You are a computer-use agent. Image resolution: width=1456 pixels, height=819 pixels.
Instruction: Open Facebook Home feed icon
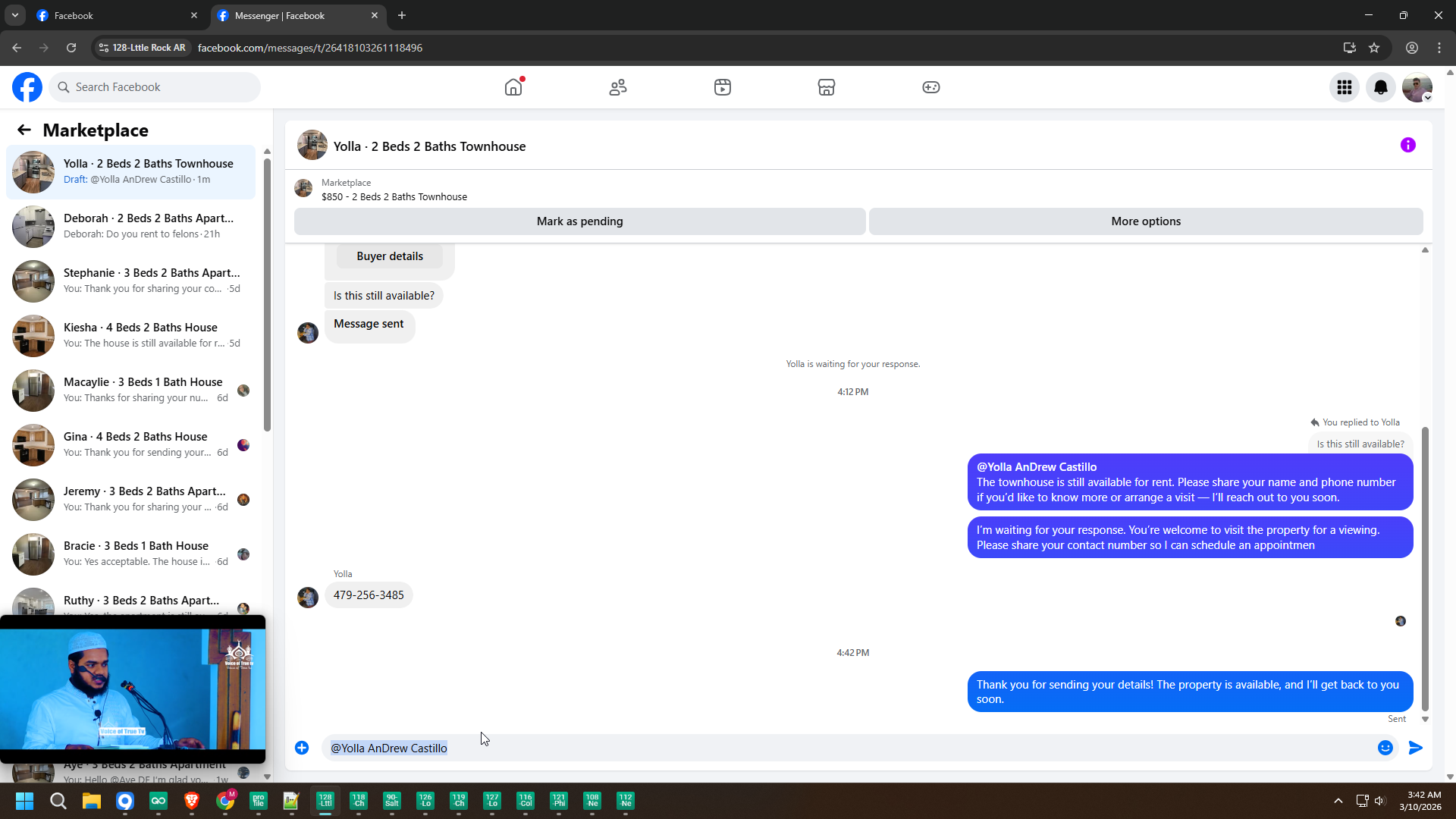click(513, 87)
